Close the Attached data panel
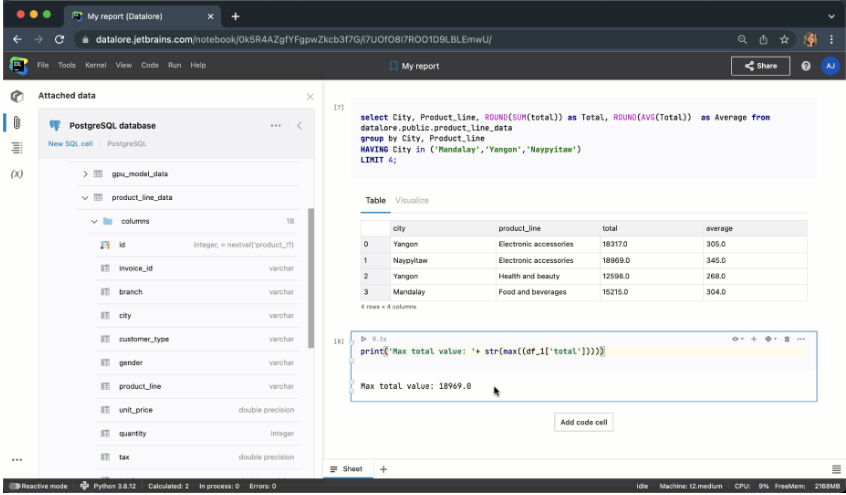846x495 pixels. click(x=309, y=96)
